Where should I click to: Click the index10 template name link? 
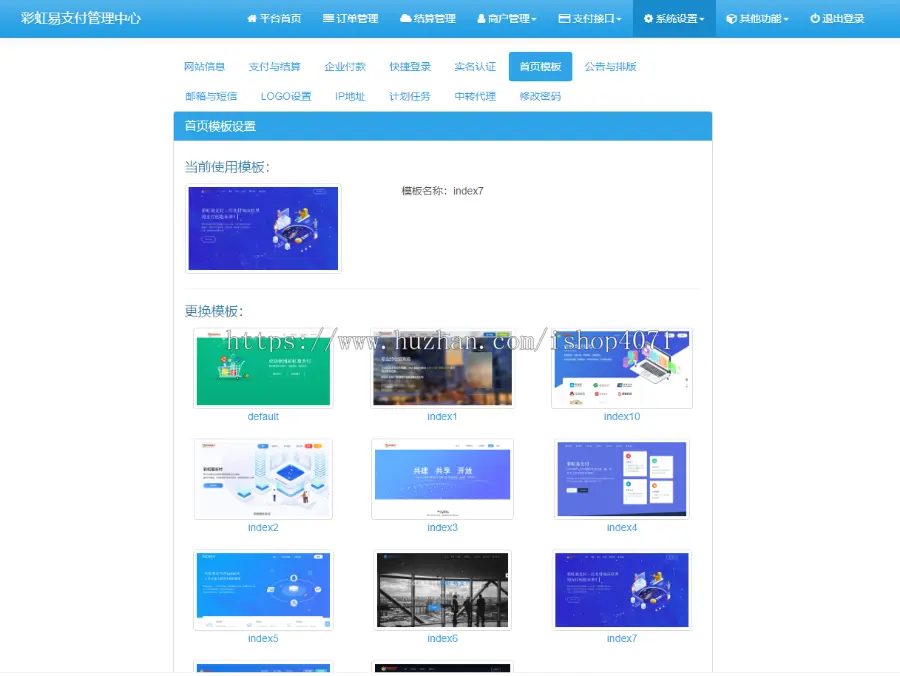(622, 417)
